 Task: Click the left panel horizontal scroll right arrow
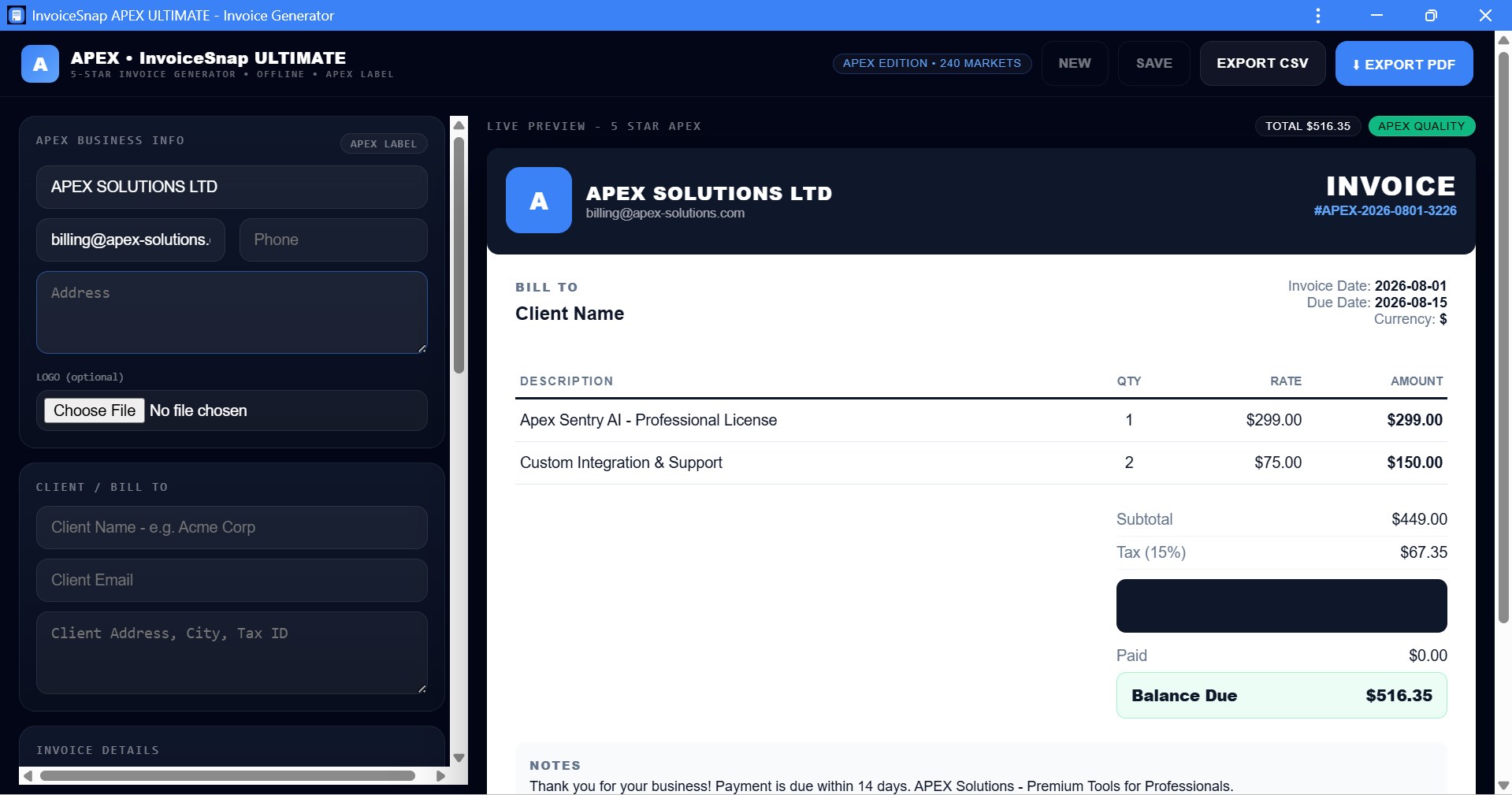point(440,776)
